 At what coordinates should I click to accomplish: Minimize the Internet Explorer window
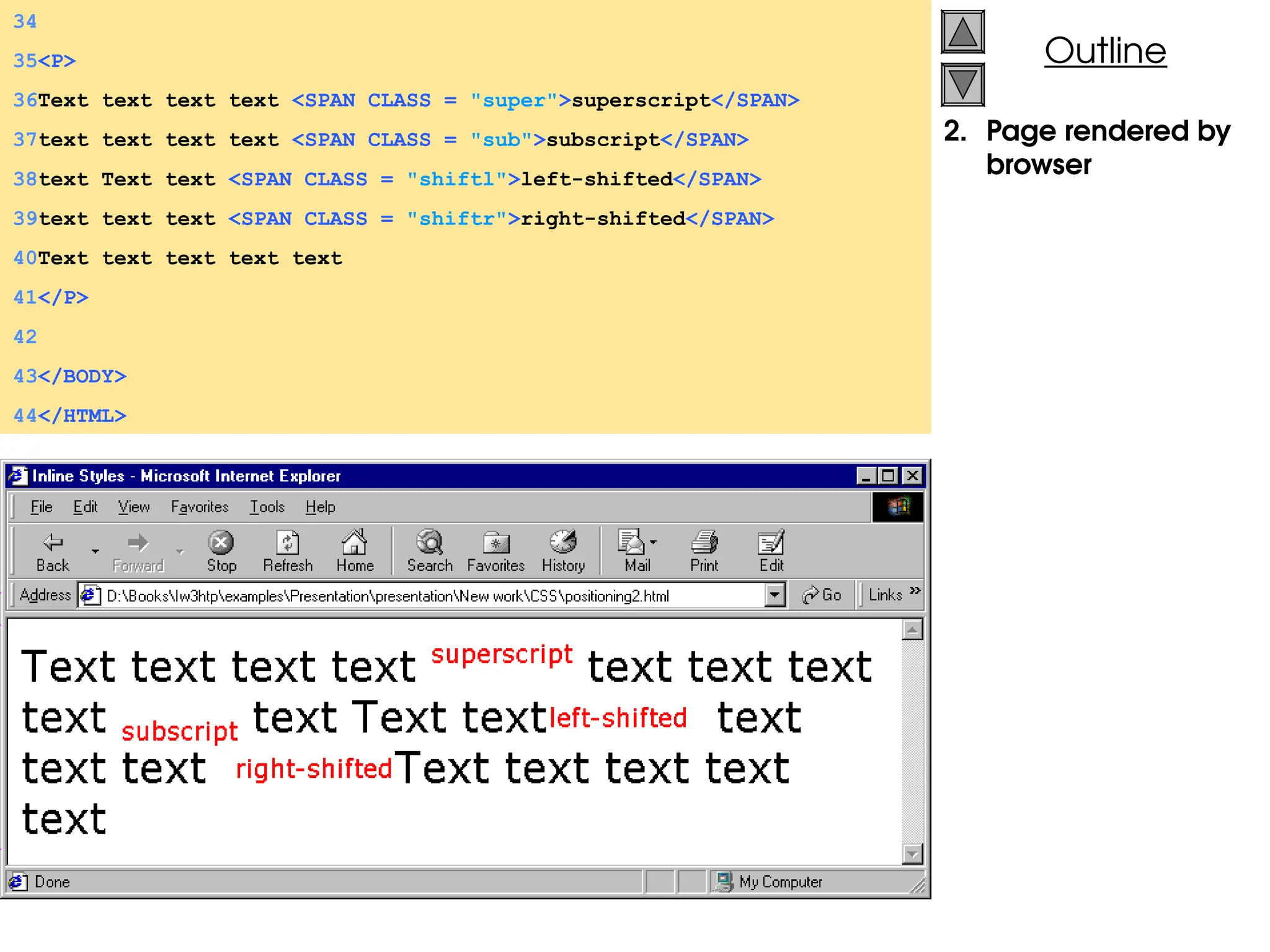pyautogui.click(x=866, y=476)
